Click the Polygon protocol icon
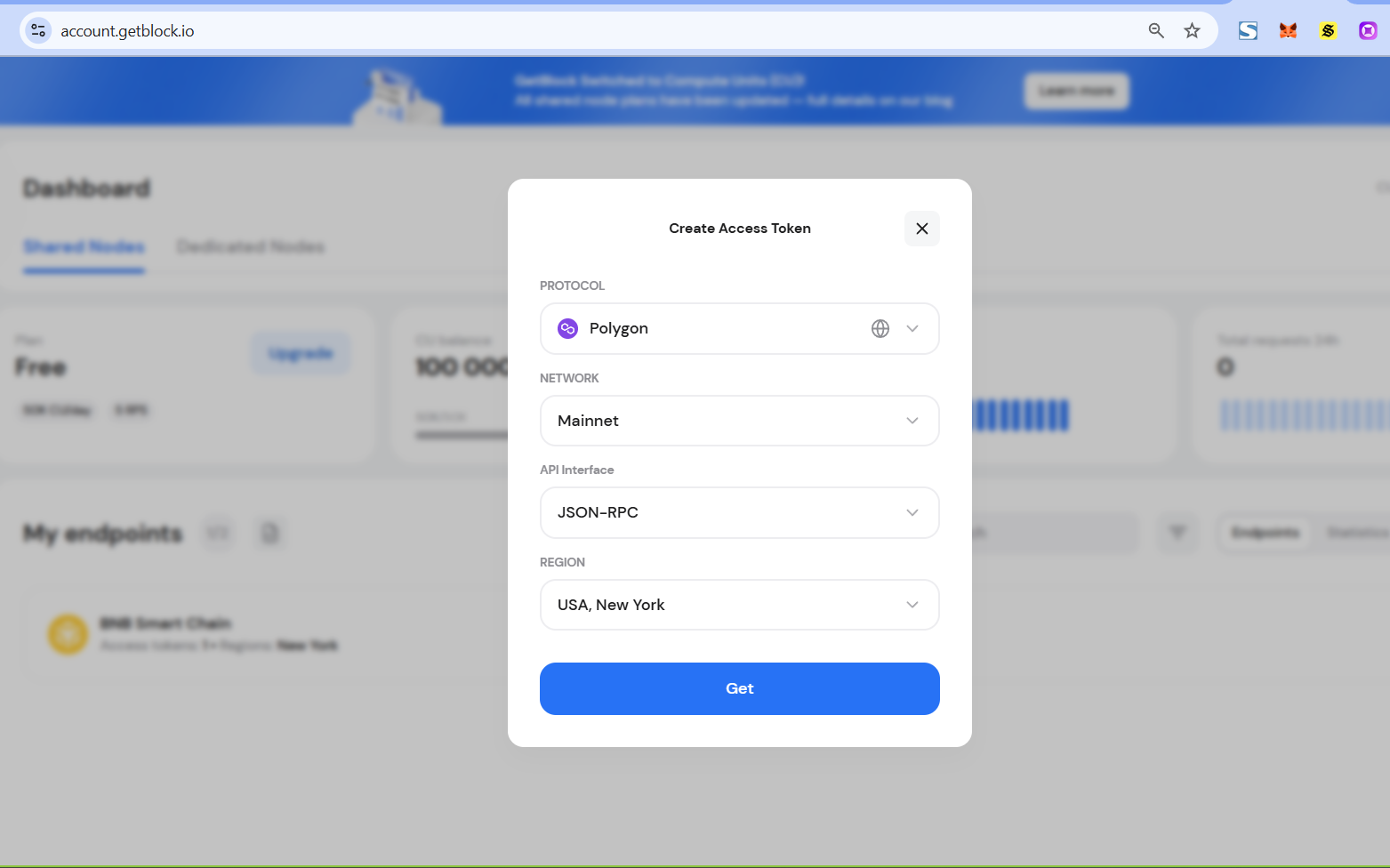1390x868 pixels. pos(567,328)
